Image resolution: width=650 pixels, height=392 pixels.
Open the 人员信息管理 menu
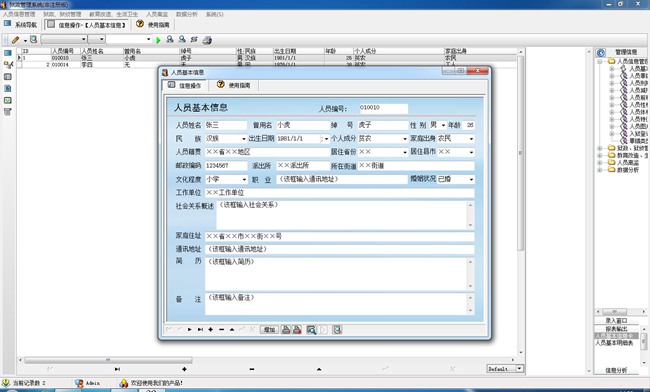pyautogui.click(x=19, y=14)
